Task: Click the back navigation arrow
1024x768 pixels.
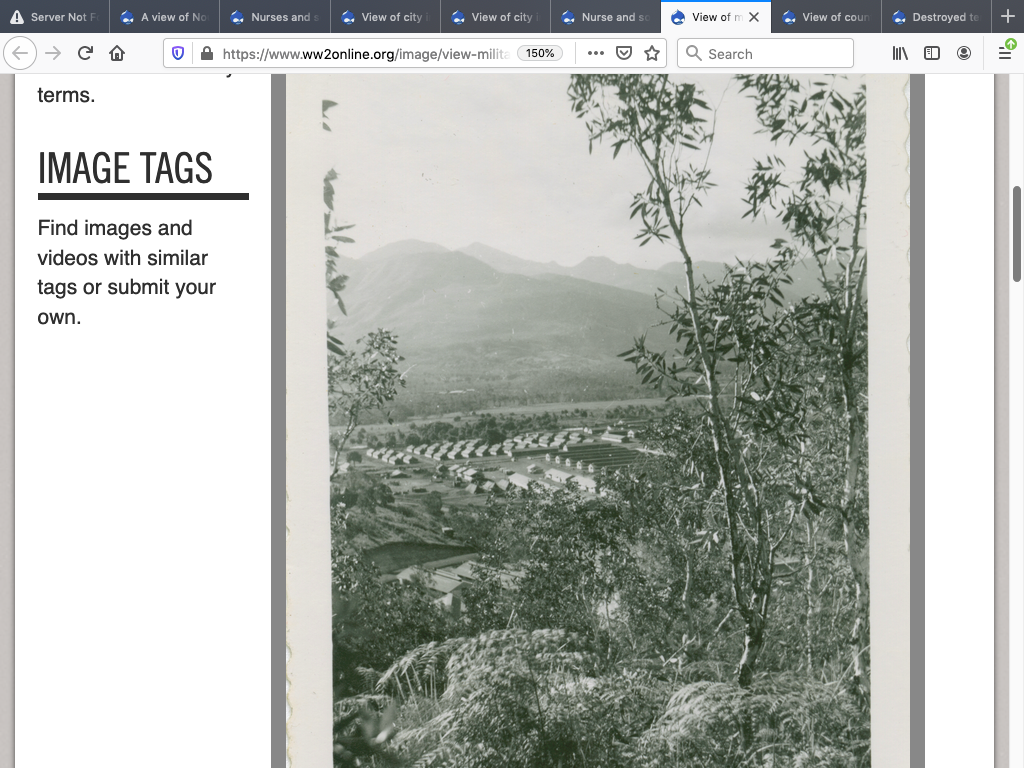Action: coord(21,53)
